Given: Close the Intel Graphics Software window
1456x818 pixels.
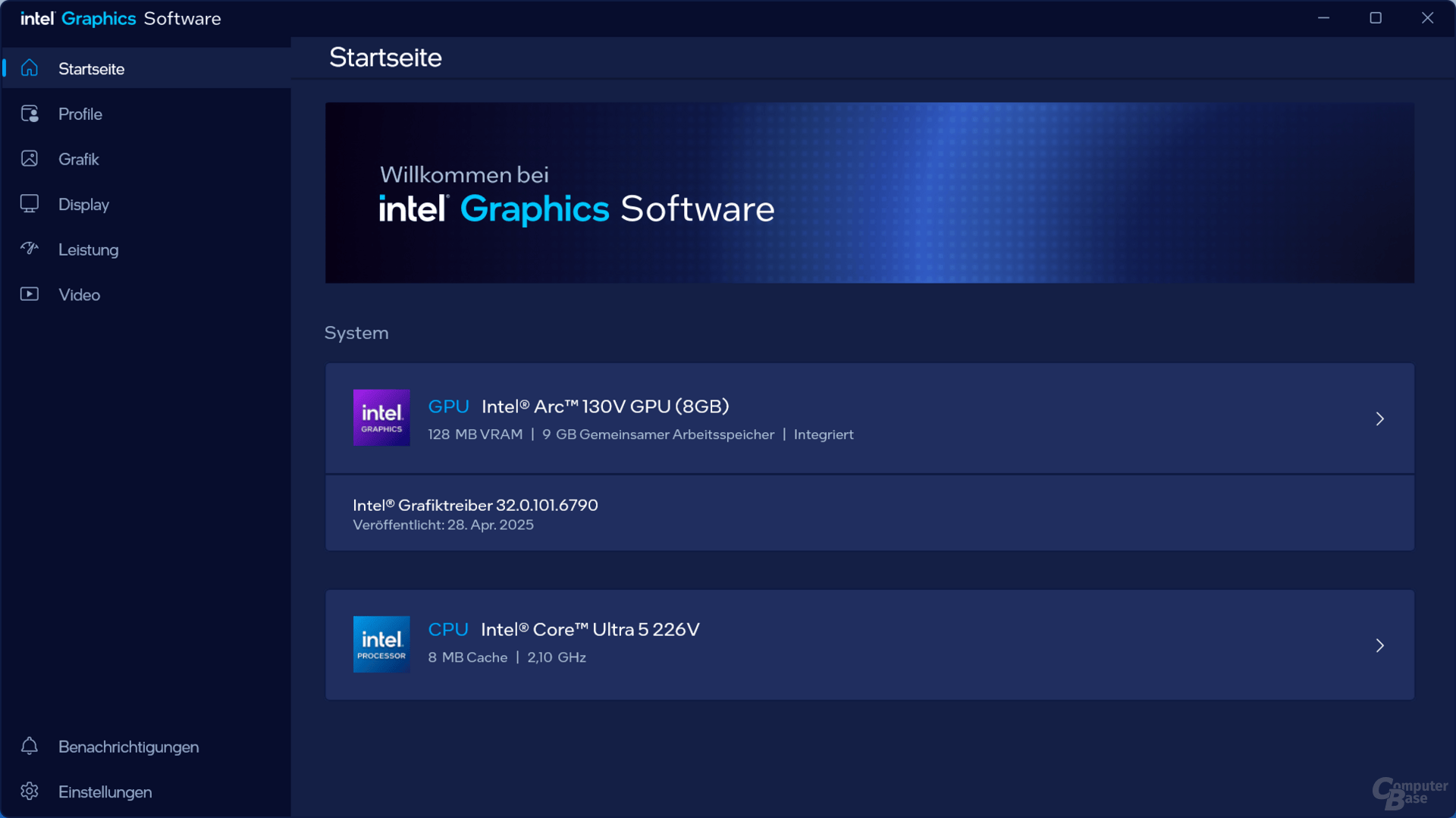Looking at the screenshot, I should [x=1427, y=17].
